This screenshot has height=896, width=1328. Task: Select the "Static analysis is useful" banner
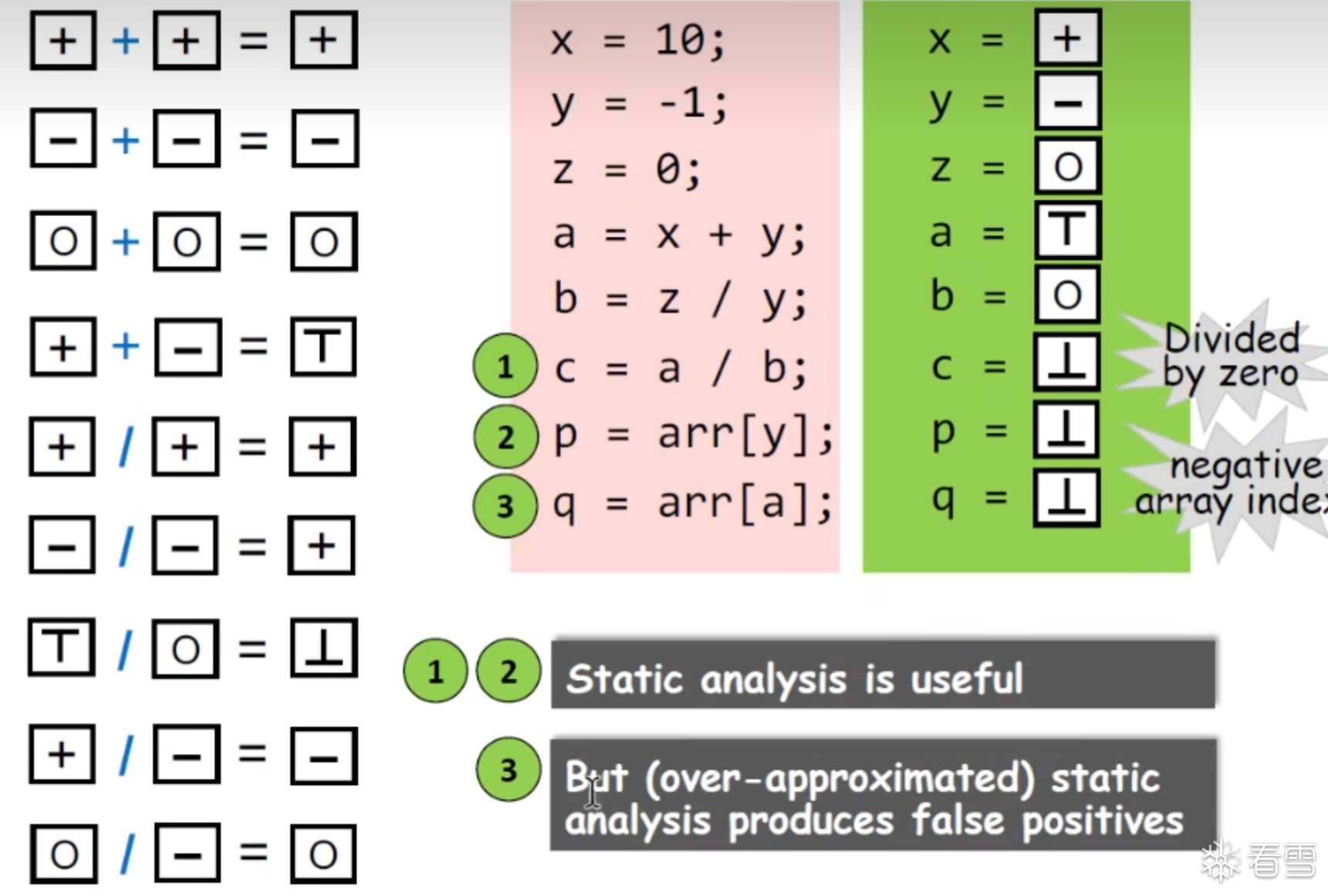tap(882, 674)
